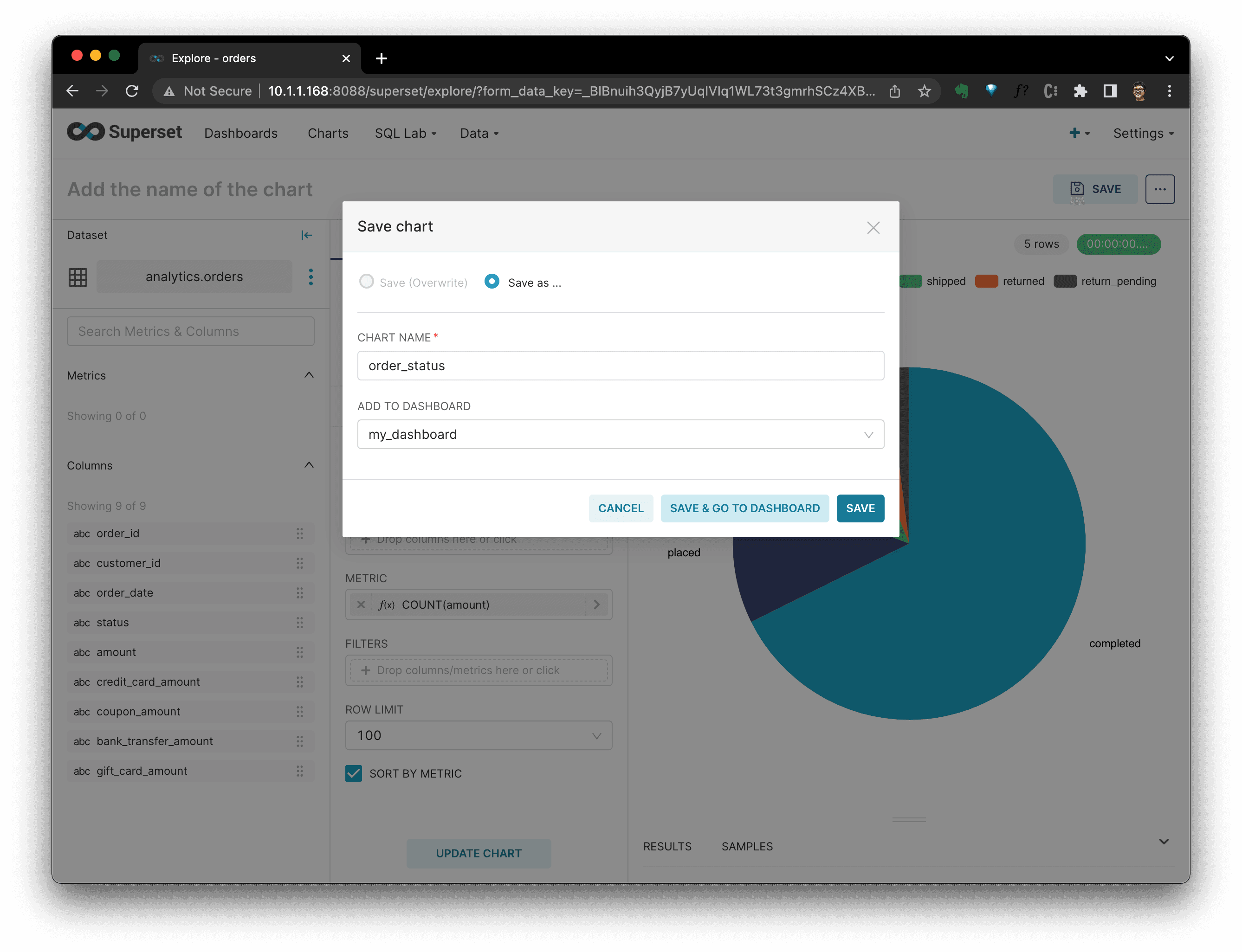Image resolution: width=1242 pixels, height=952 pixels.
Task: Uncheck the Sort by Metric checkbox
Action: point(354,773)
